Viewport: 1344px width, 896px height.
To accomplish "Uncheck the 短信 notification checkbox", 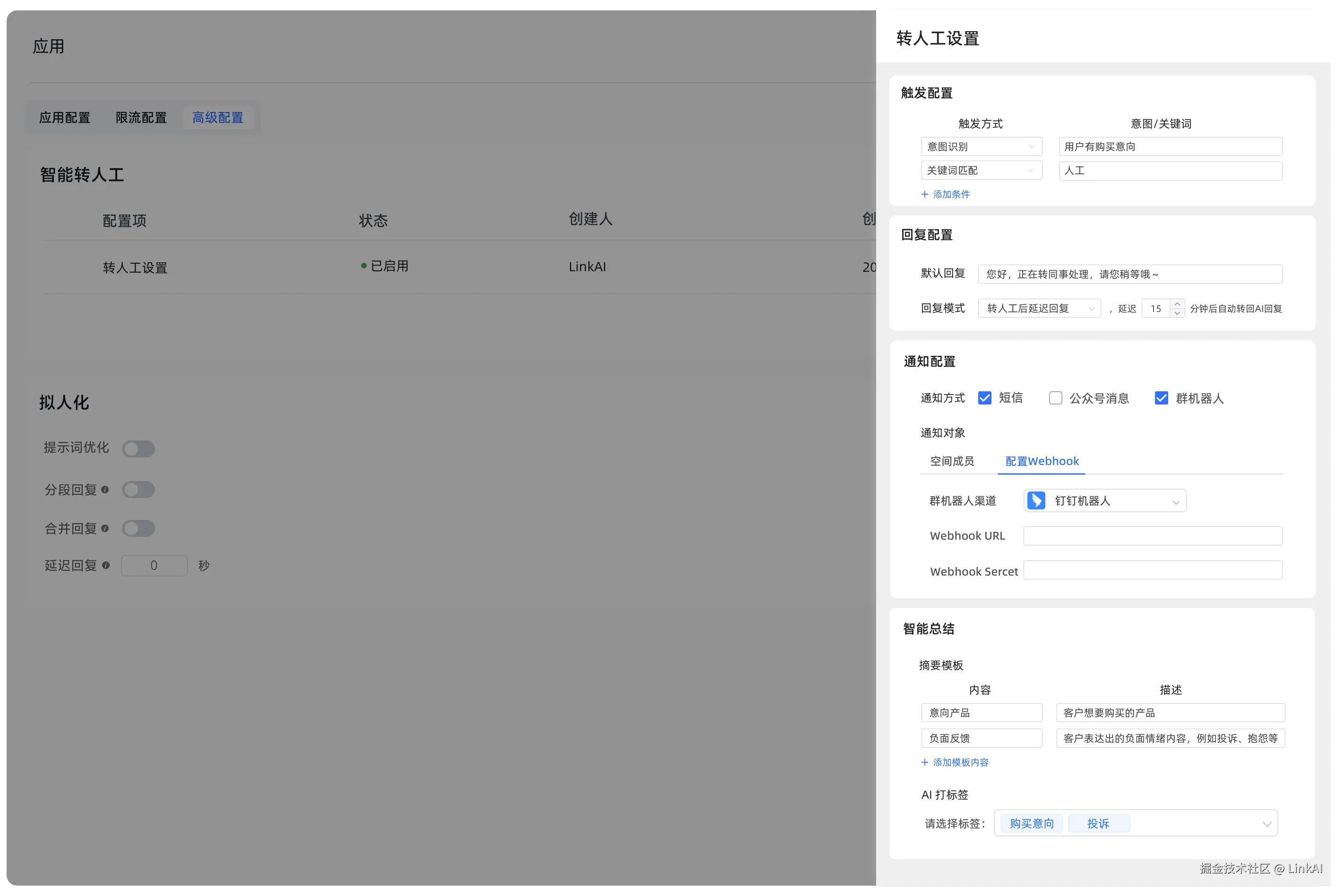I will coord(984,398).
